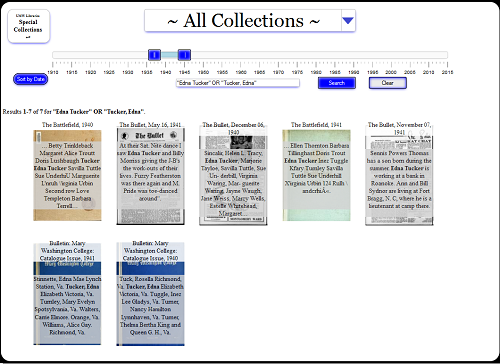
Task: Select the right date range slider handle
Action: tap(184, 55)
